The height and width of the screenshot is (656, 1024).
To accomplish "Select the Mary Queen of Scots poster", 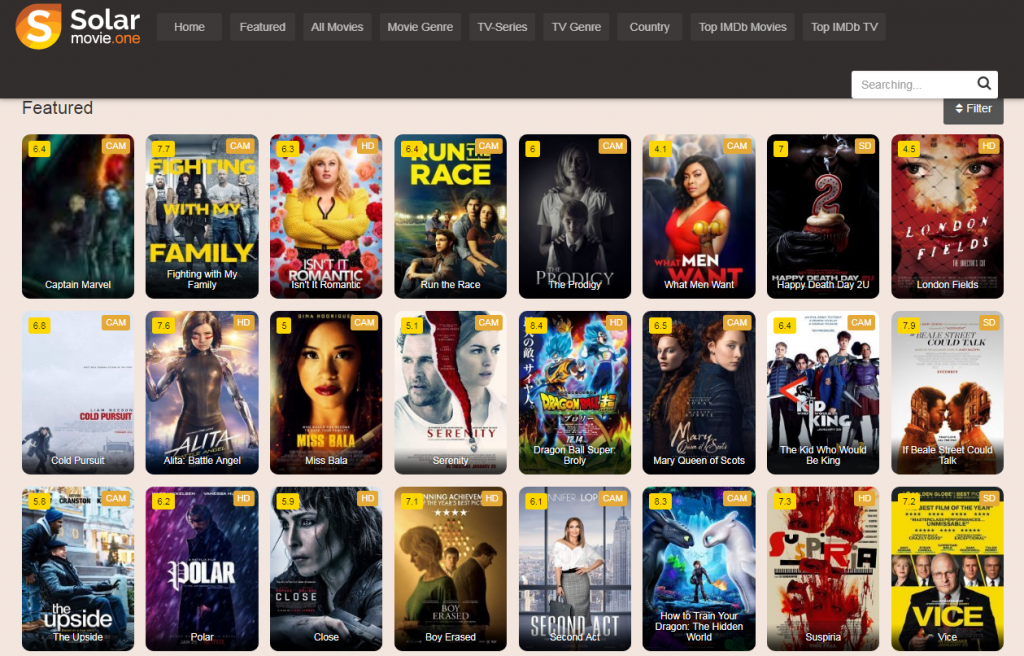I will click(699, 393).
